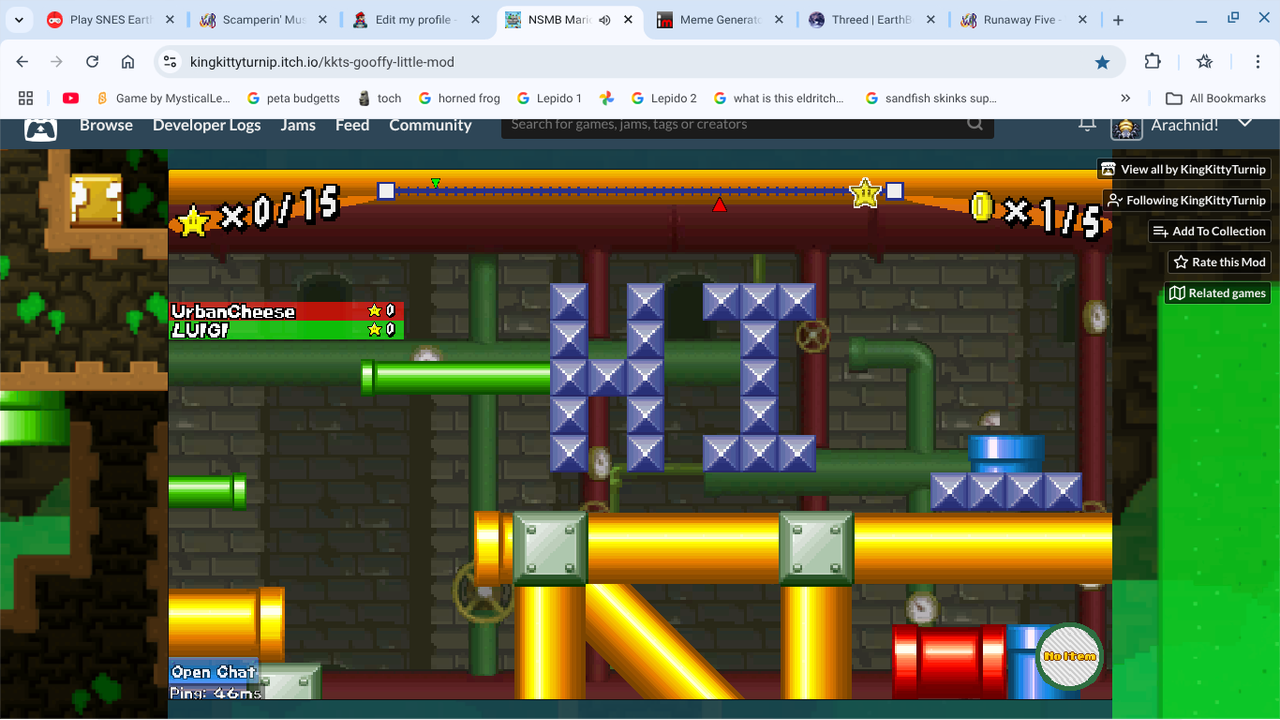Open the Lepido 2 bookmark
Image resolution: width=1280 pixels, height=720 pixels.
click(x=664, y=98)
